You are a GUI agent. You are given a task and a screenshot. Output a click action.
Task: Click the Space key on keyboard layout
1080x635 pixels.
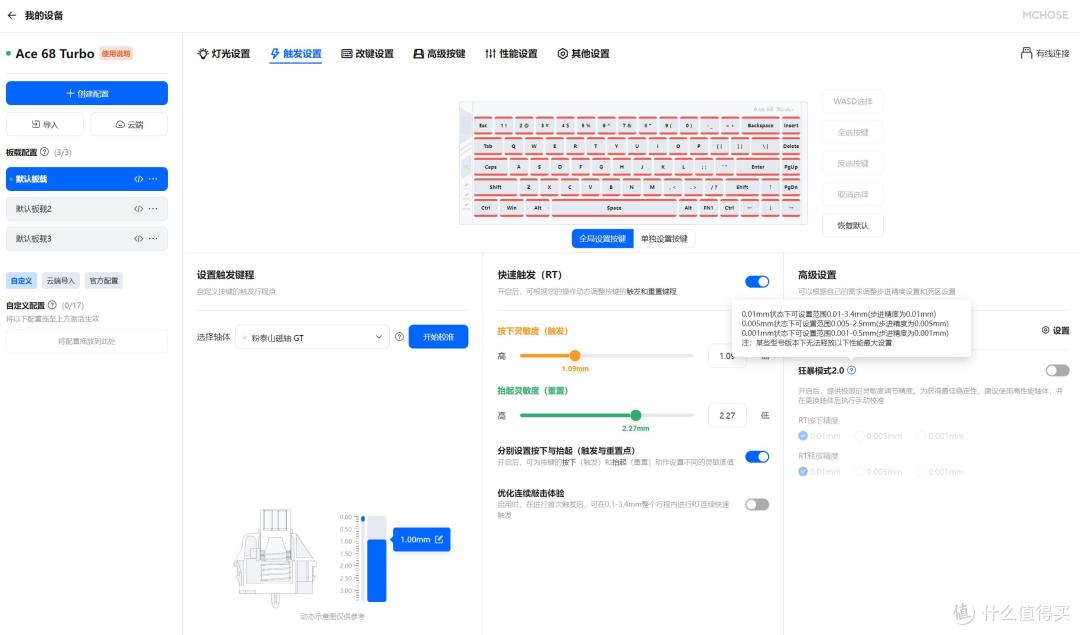(x=614, y=207)
